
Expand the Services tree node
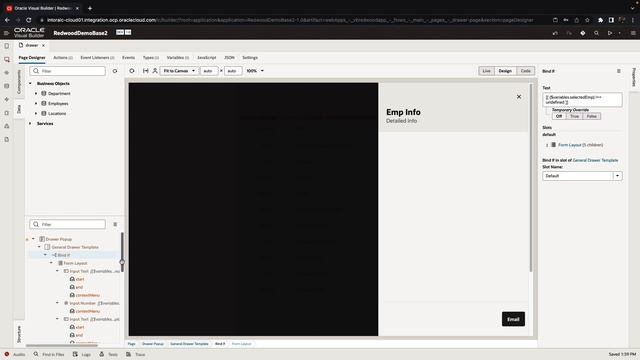[x=30, y=124]
